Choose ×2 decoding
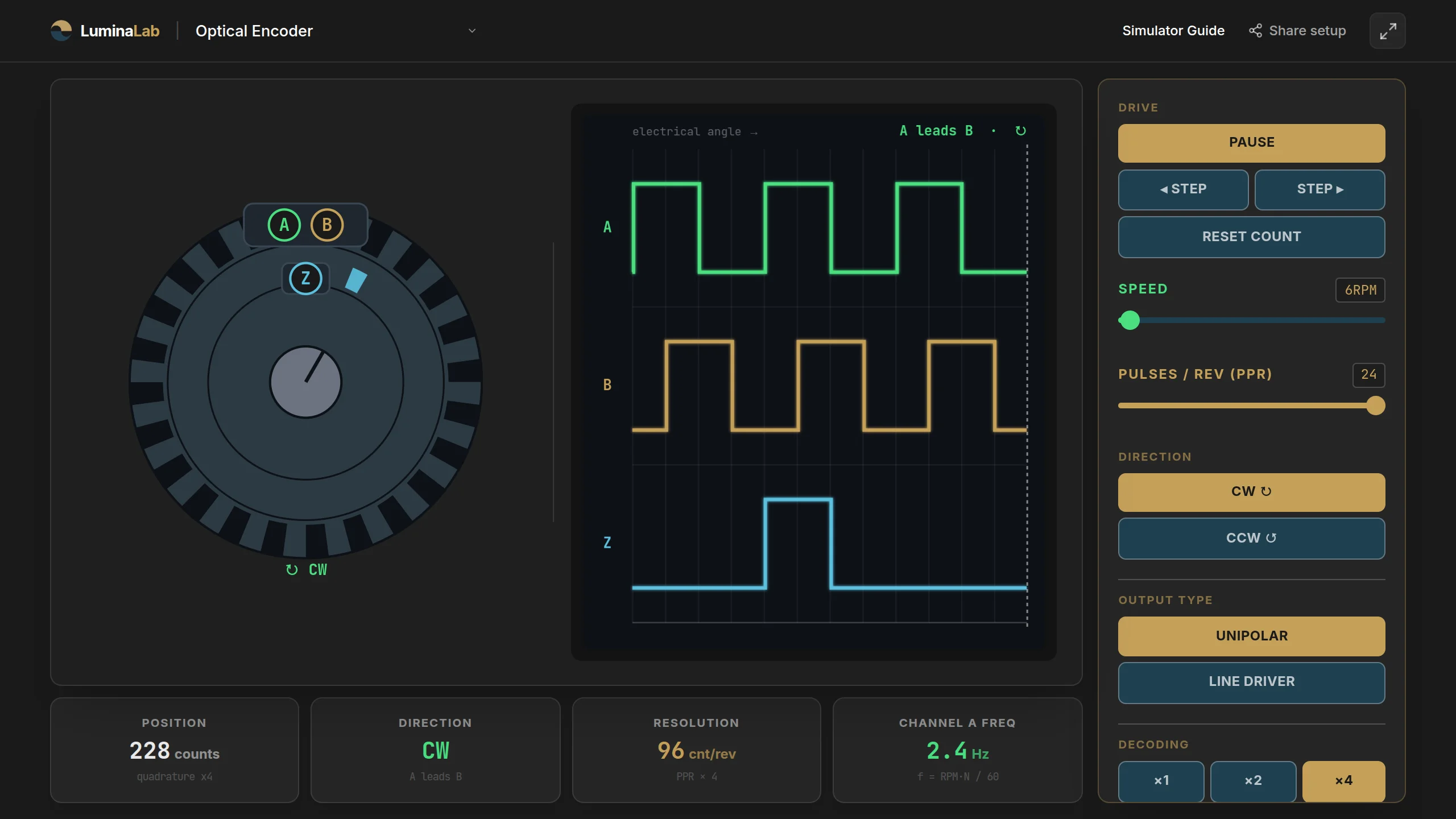Image resolution: width=1456 pixels, height=819 pixels. click(x=1253, y=781)
